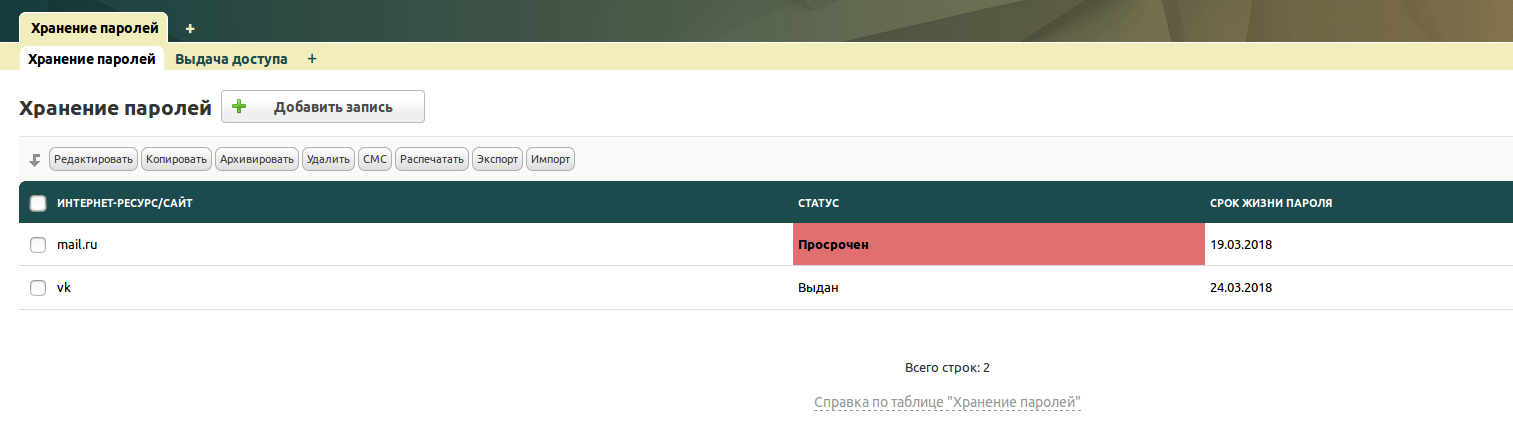The width and height of the screenshot is (1513, 423).
Task: Check the mail.ru row checkbox
Action: coord(38,245)
